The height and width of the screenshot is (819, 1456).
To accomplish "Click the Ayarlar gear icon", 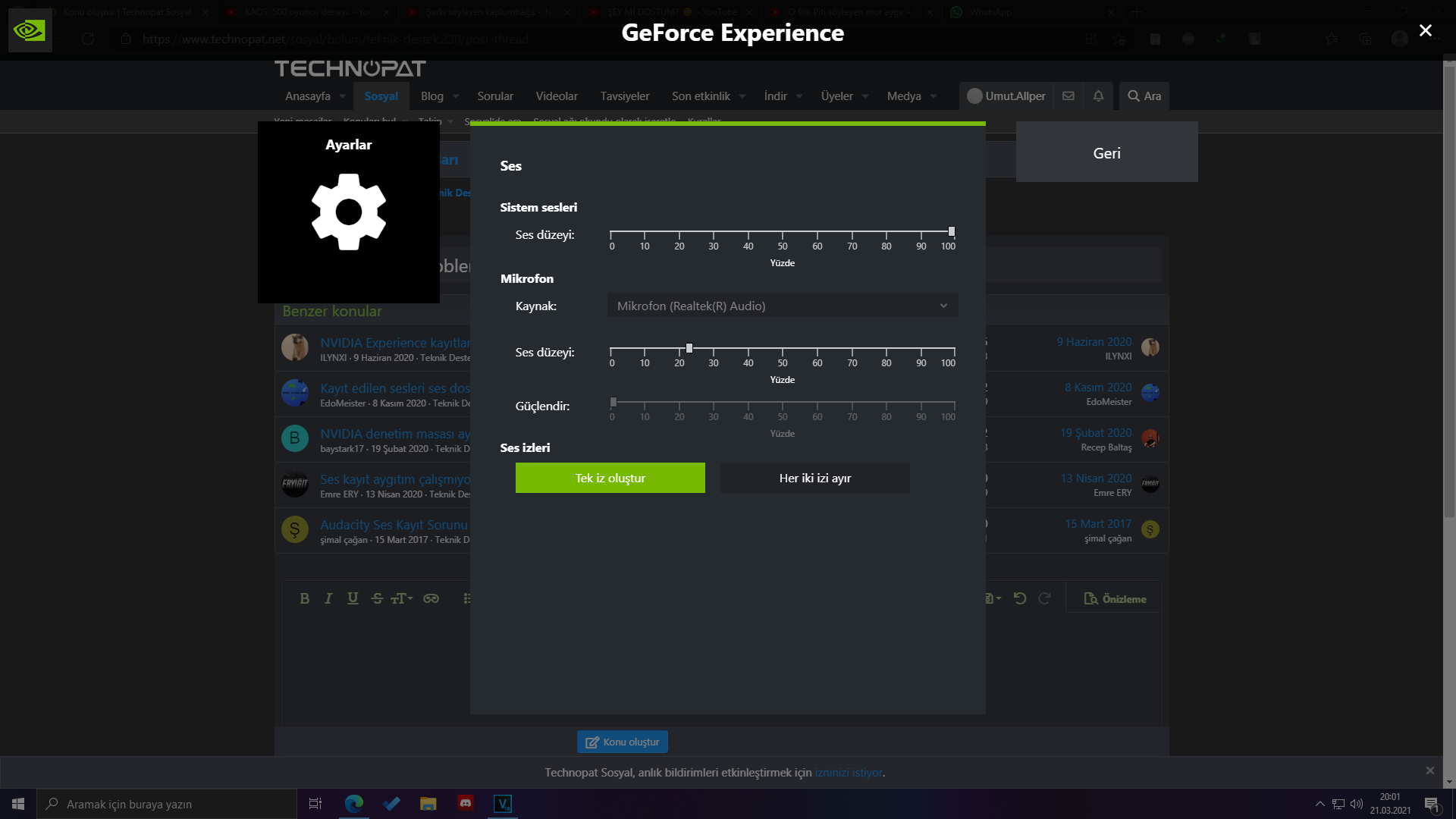I will point(349,212).
